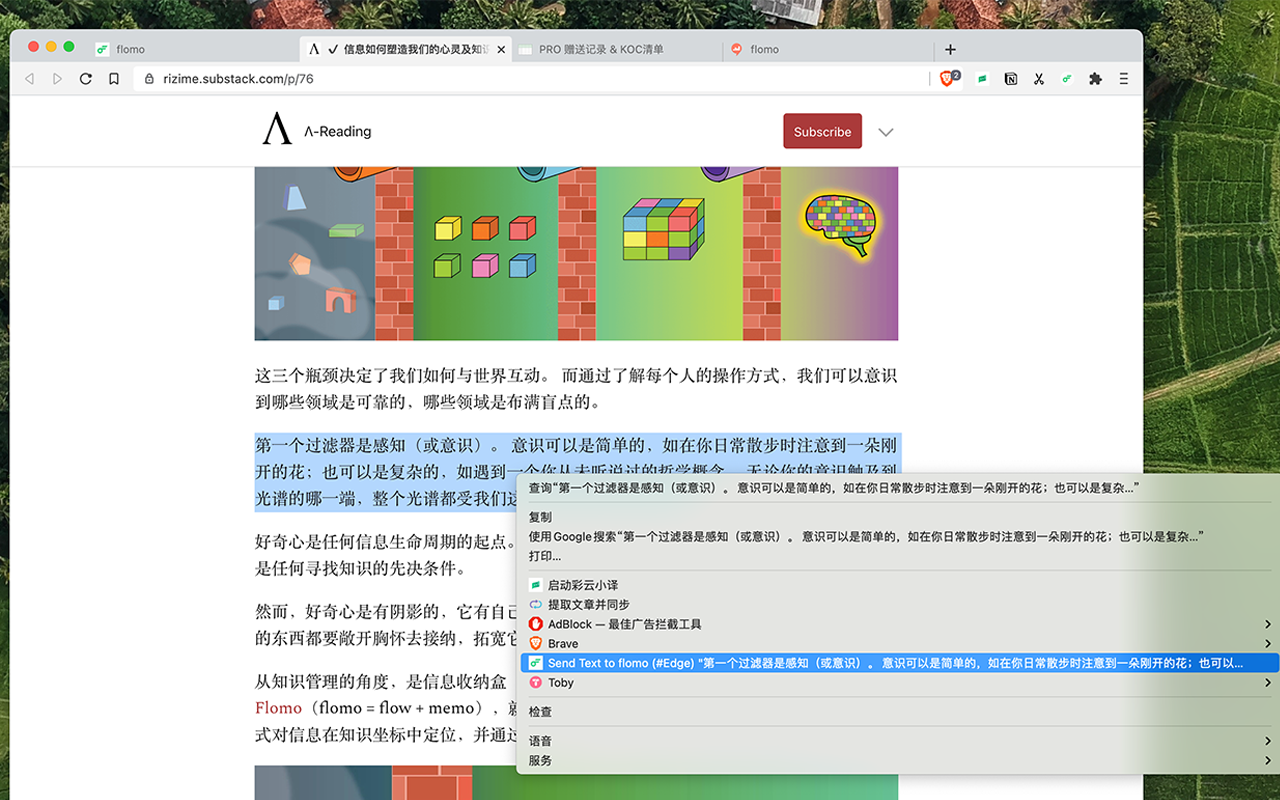Open the extensions puzzle-piece icon

pyautogui.click(x=1095, y=78)
